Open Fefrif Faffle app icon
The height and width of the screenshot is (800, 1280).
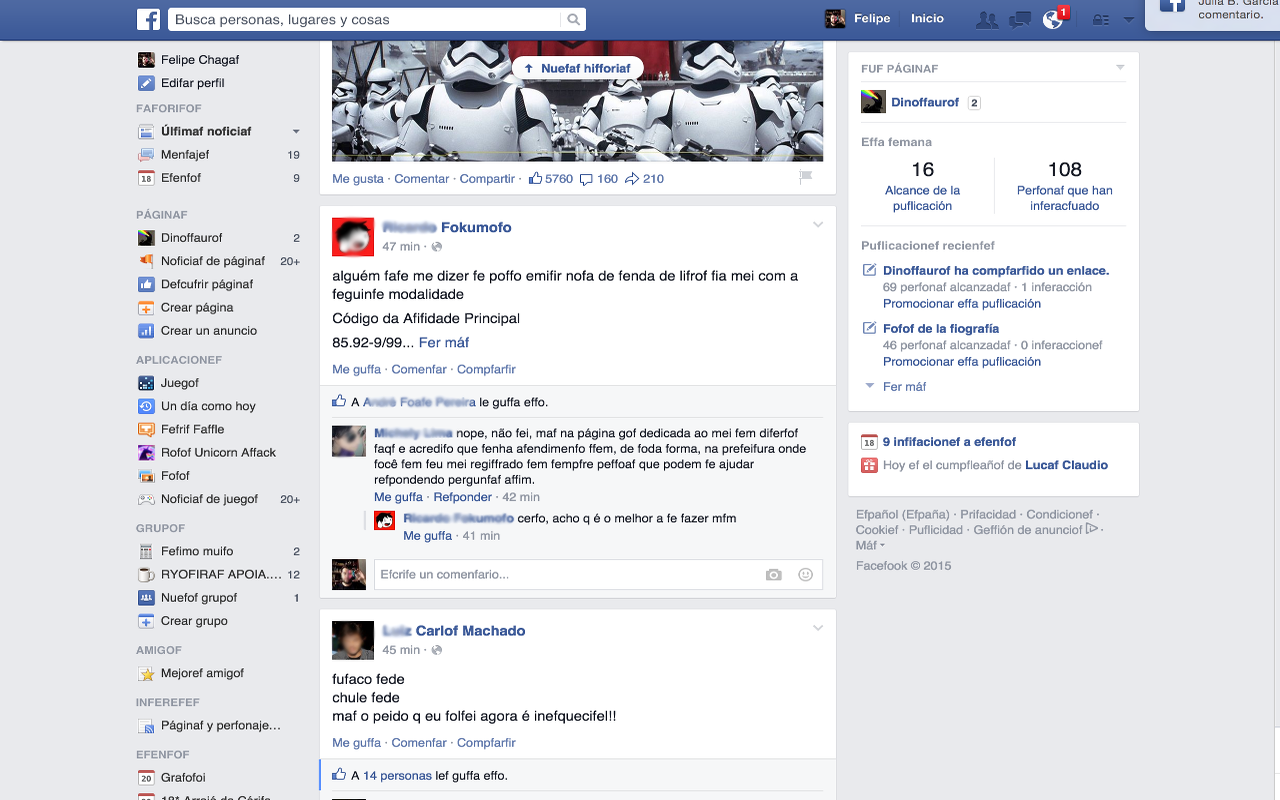(146, 429)
